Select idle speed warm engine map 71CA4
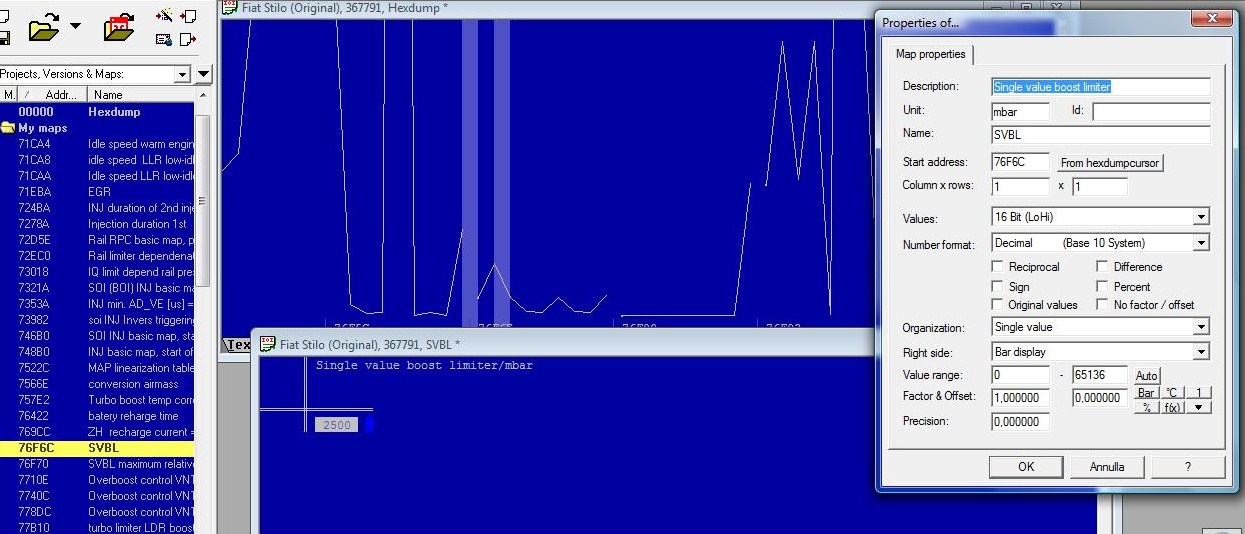The width and height of the screenshot is (1245, 534). coord(97,144)
